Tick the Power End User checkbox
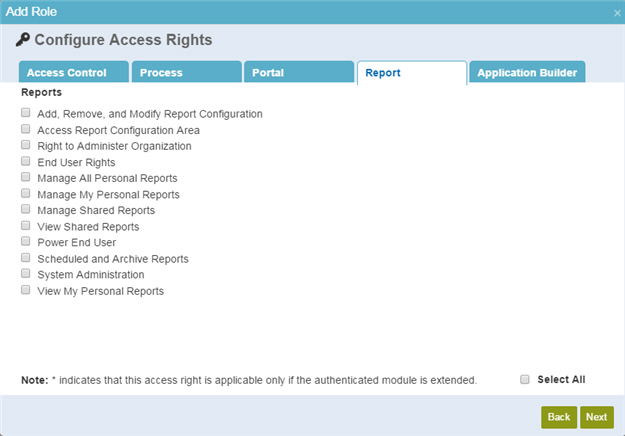The height and width of the screenshot is (436, 625). 26,241
